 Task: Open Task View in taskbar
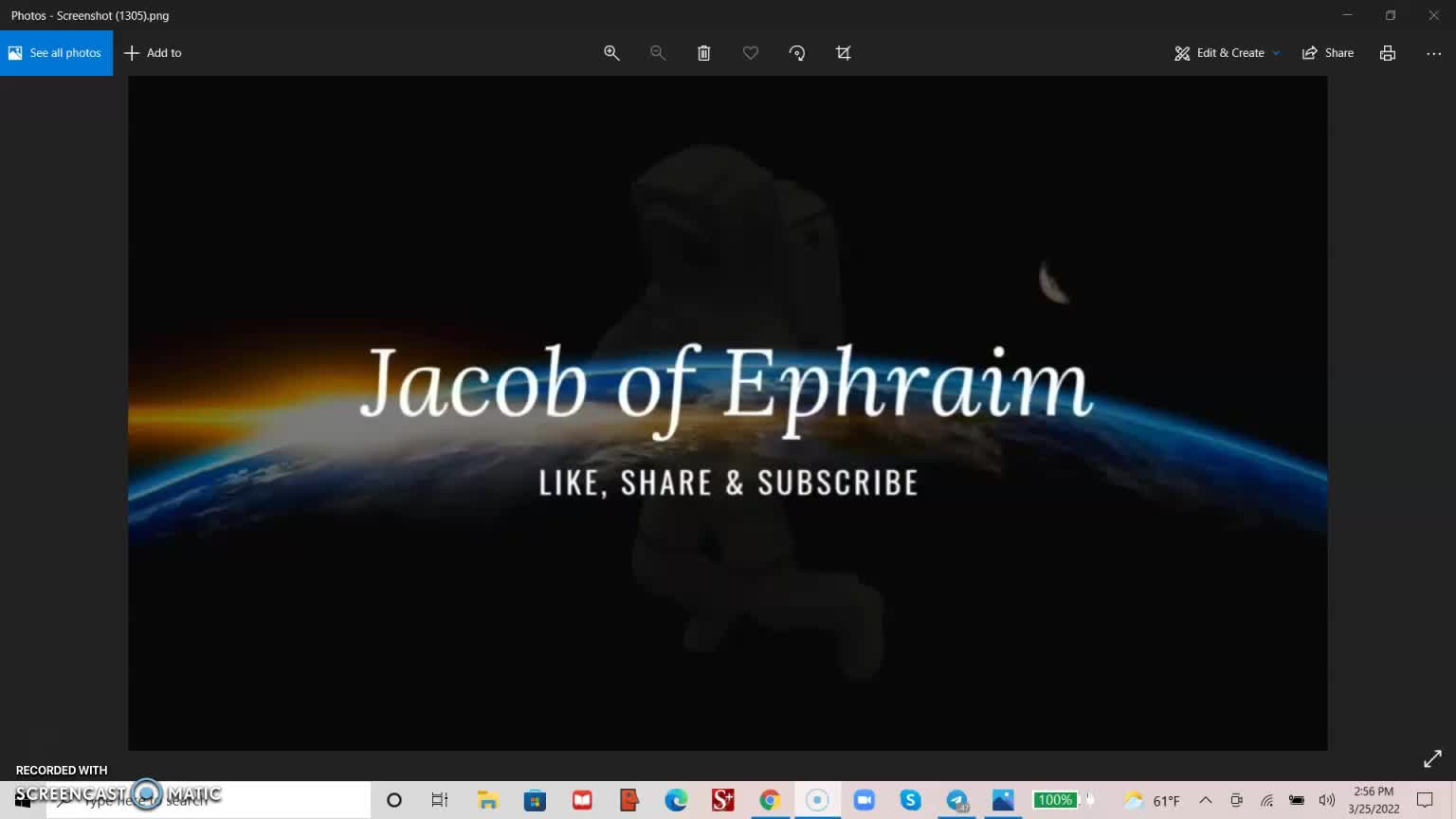pos(440,800)
